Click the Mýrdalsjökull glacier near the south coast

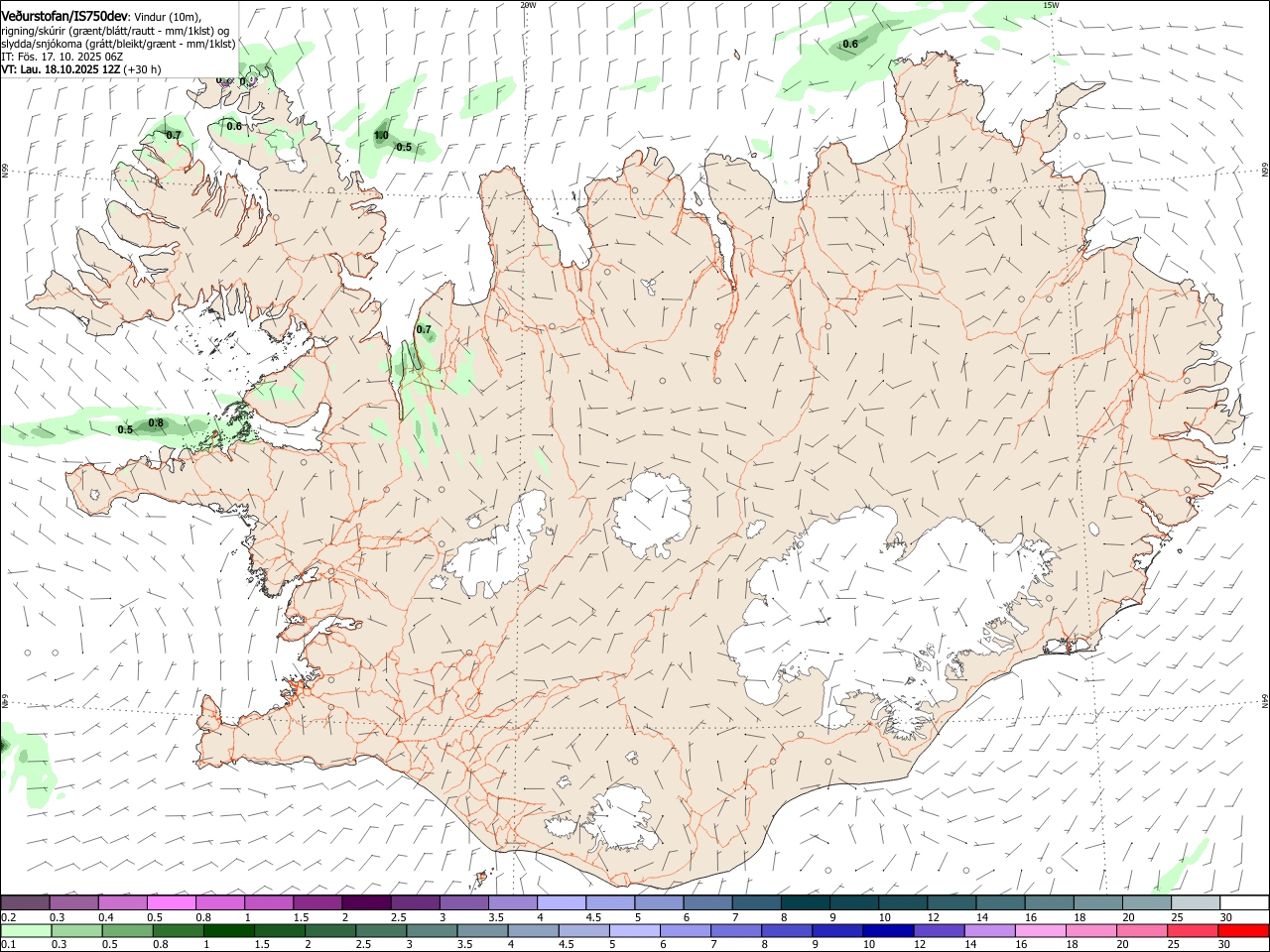[620, 818]
